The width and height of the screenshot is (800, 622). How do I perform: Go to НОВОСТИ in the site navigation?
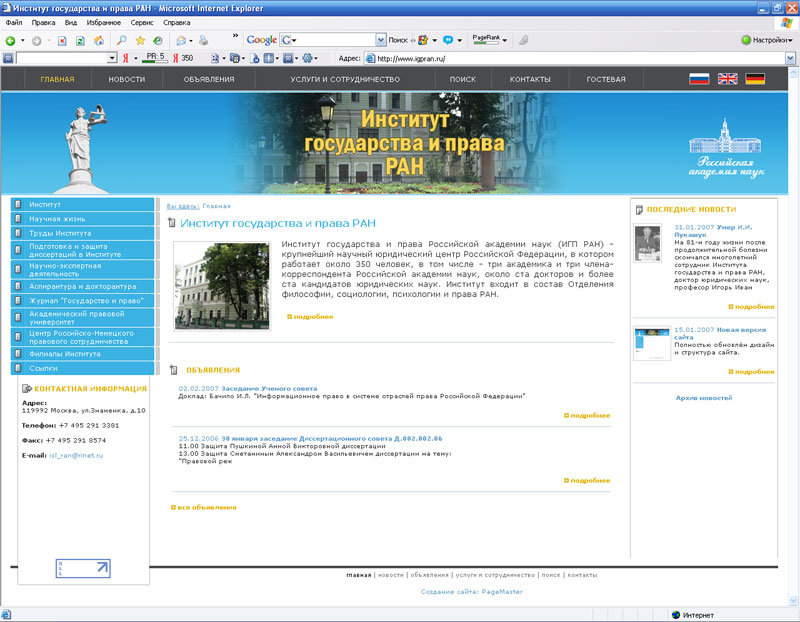point(127,79)
